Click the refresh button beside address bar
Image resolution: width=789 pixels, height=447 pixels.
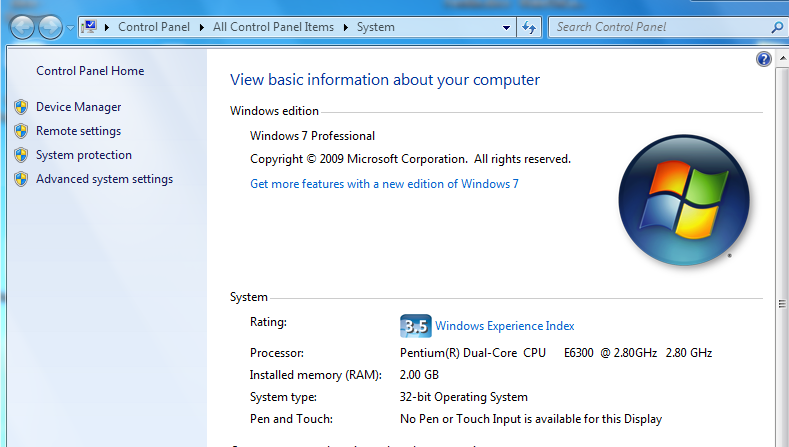[530, 27]
